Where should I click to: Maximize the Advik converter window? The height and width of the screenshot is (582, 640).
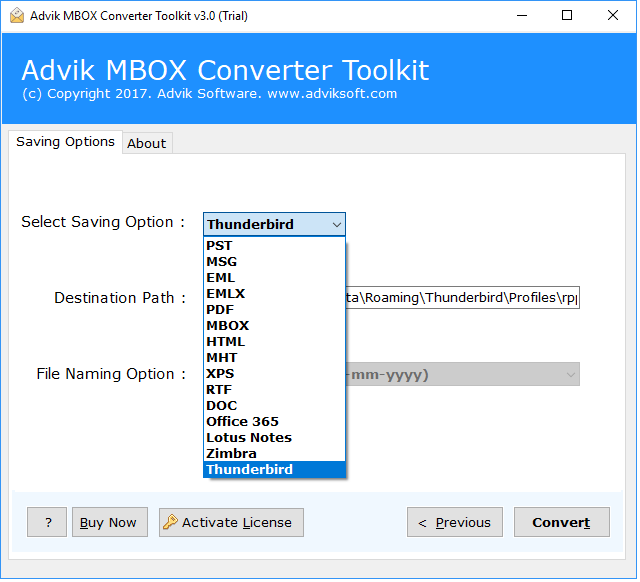[x=569, y=16]
